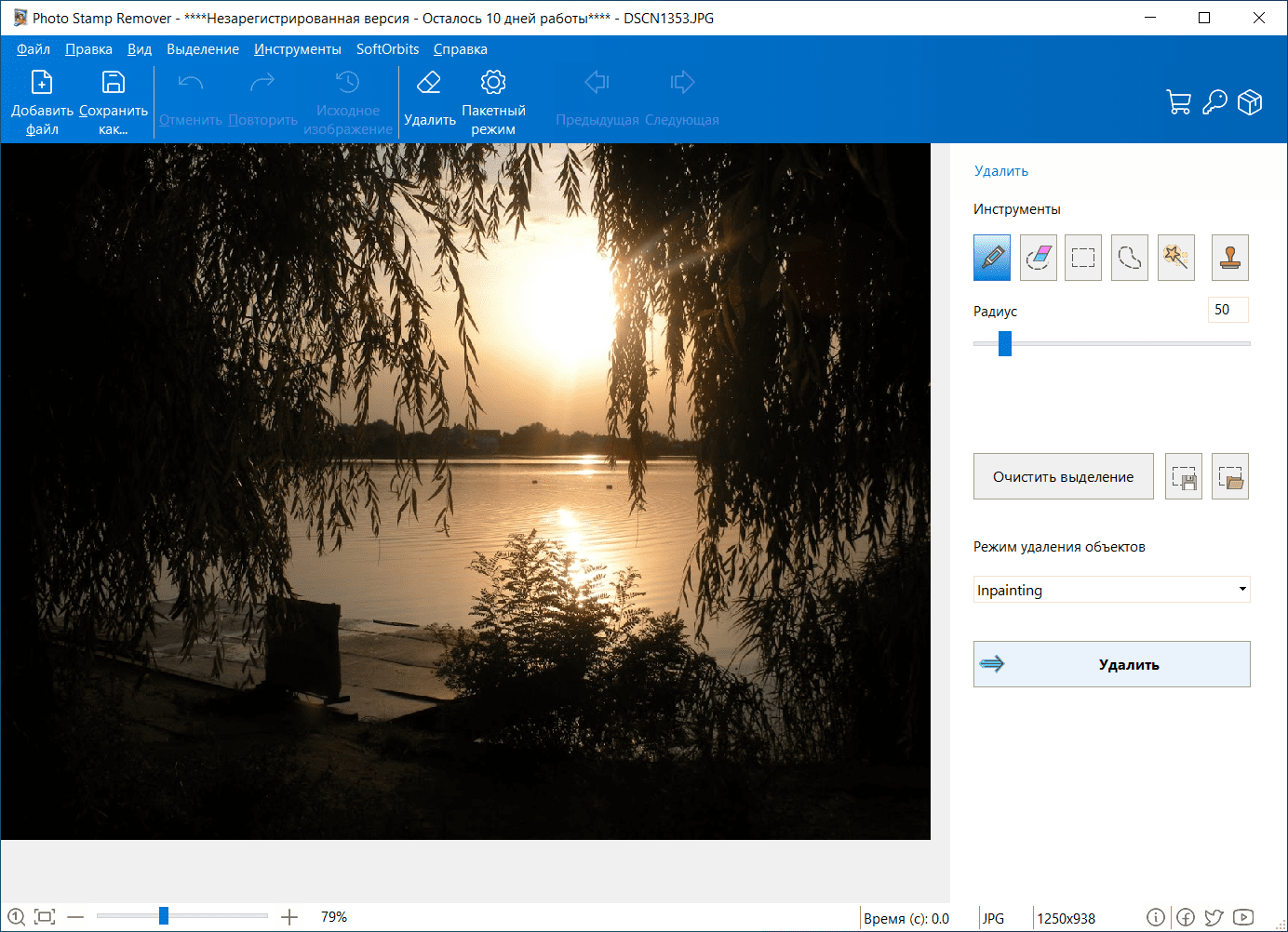The image size is (1288, 932).
Task: Open the Twitter link icon
Action: pos(1214,917)
